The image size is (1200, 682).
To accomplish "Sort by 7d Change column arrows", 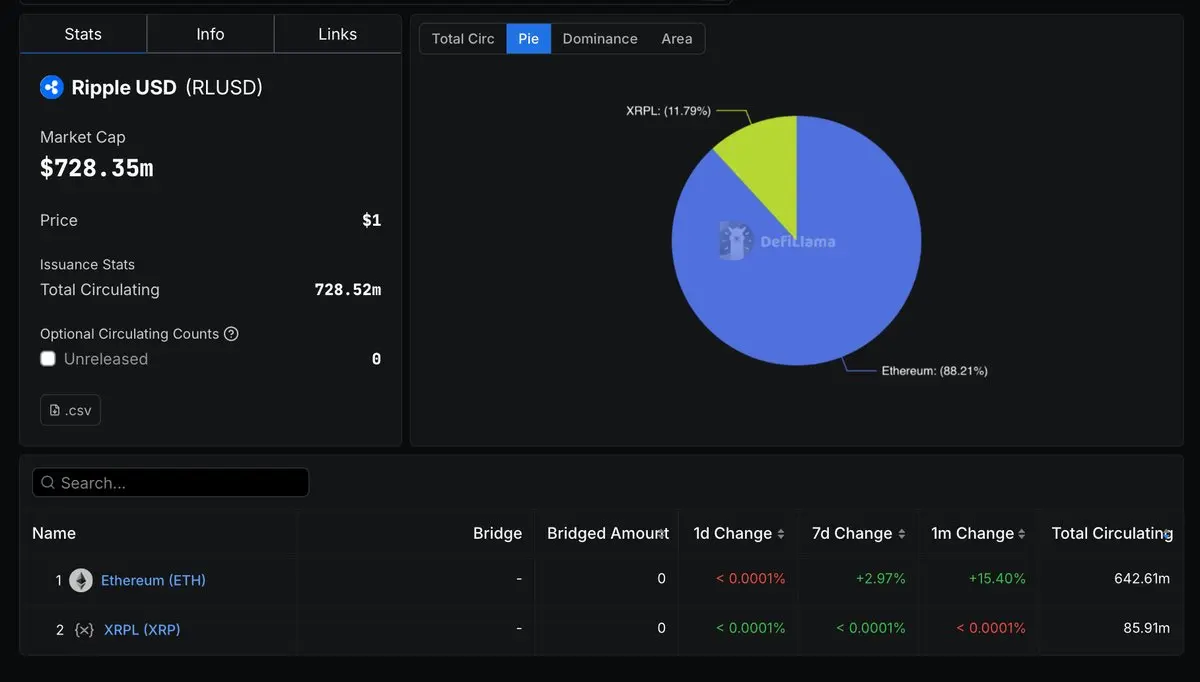I will [x=901, y=534].
